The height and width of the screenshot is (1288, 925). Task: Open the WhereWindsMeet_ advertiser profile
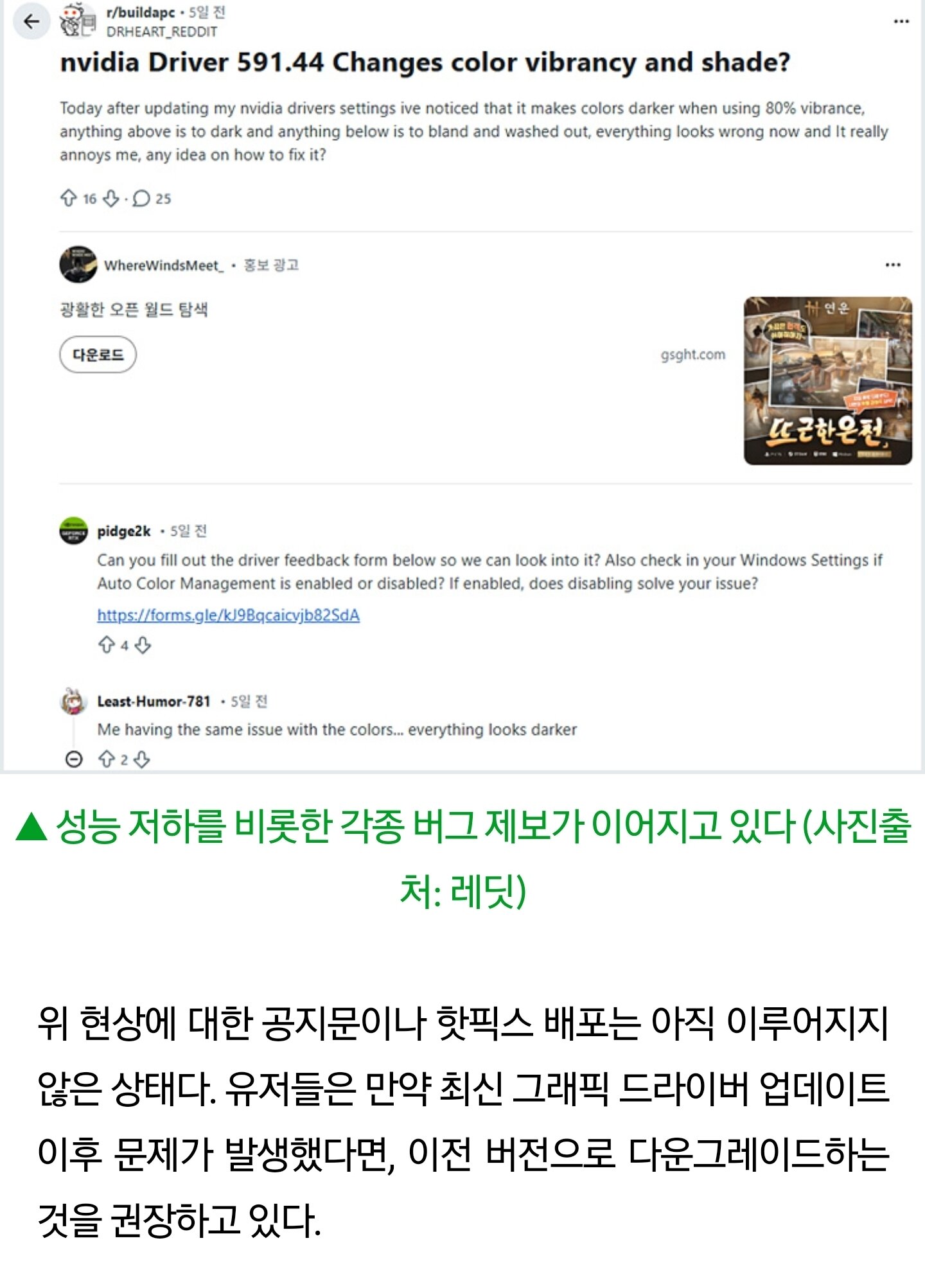pos(164,265)
